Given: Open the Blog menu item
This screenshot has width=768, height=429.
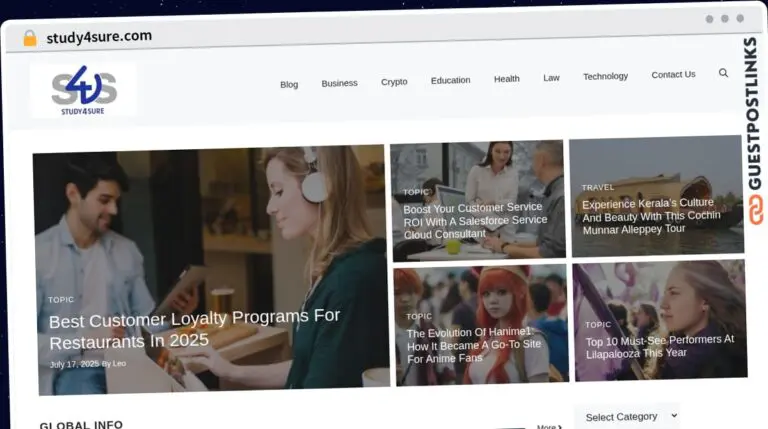Looking at the screenshot, I should tap(289, 84).
